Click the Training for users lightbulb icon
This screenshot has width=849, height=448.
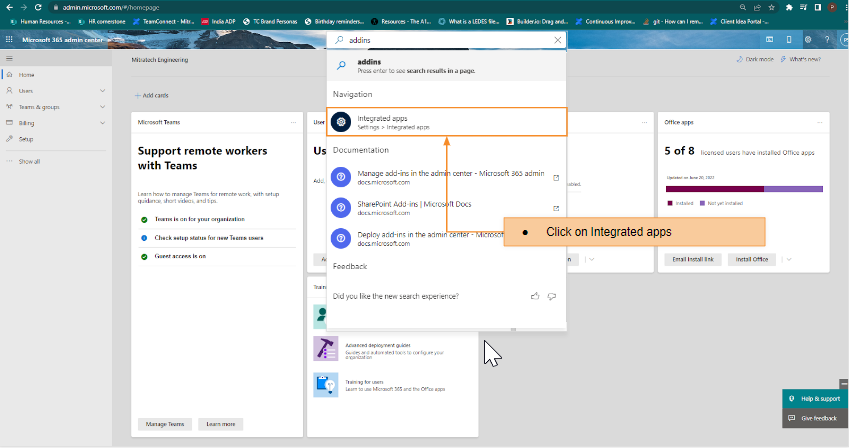coord(325,385)
